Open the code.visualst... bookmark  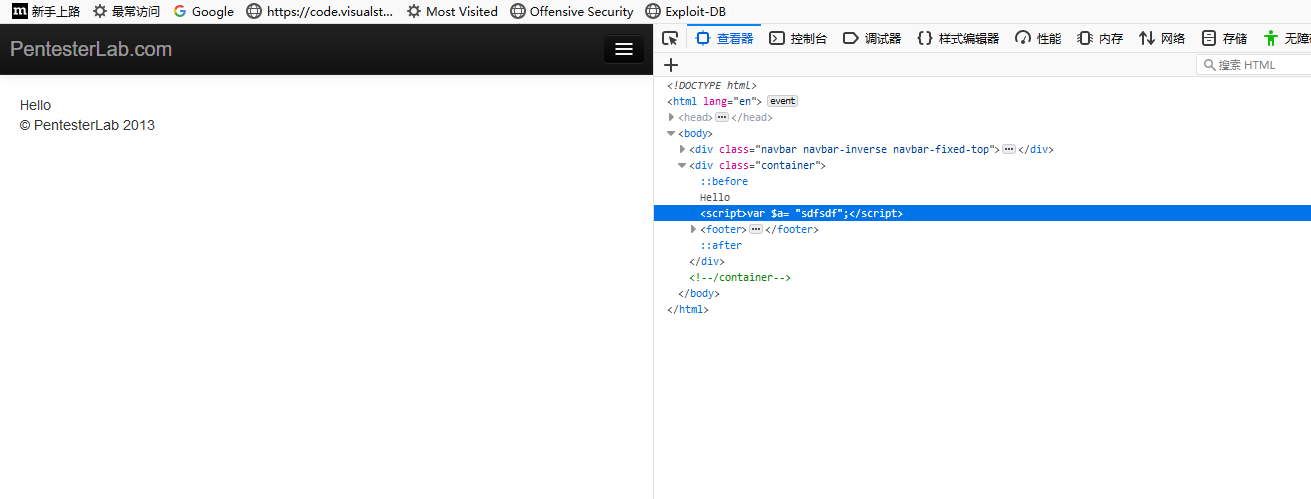tap(320, 11)
